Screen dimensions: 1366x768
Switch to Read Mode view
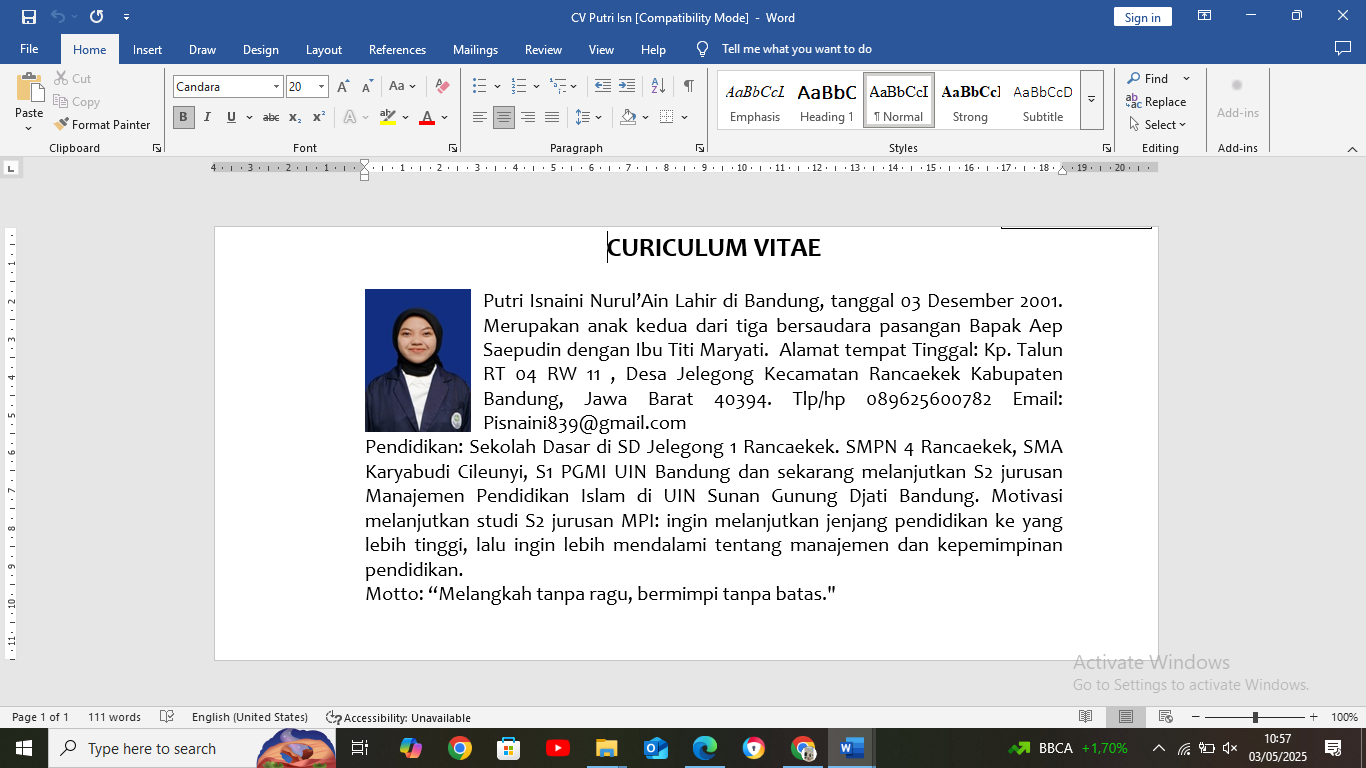coord(1085,717)
